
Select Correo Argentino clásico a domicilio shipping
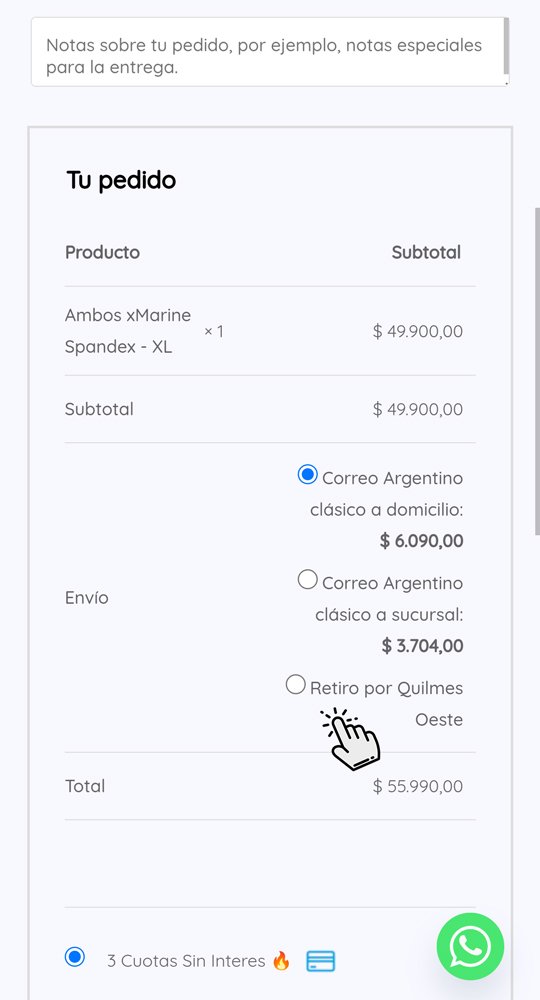coord(307,474)
